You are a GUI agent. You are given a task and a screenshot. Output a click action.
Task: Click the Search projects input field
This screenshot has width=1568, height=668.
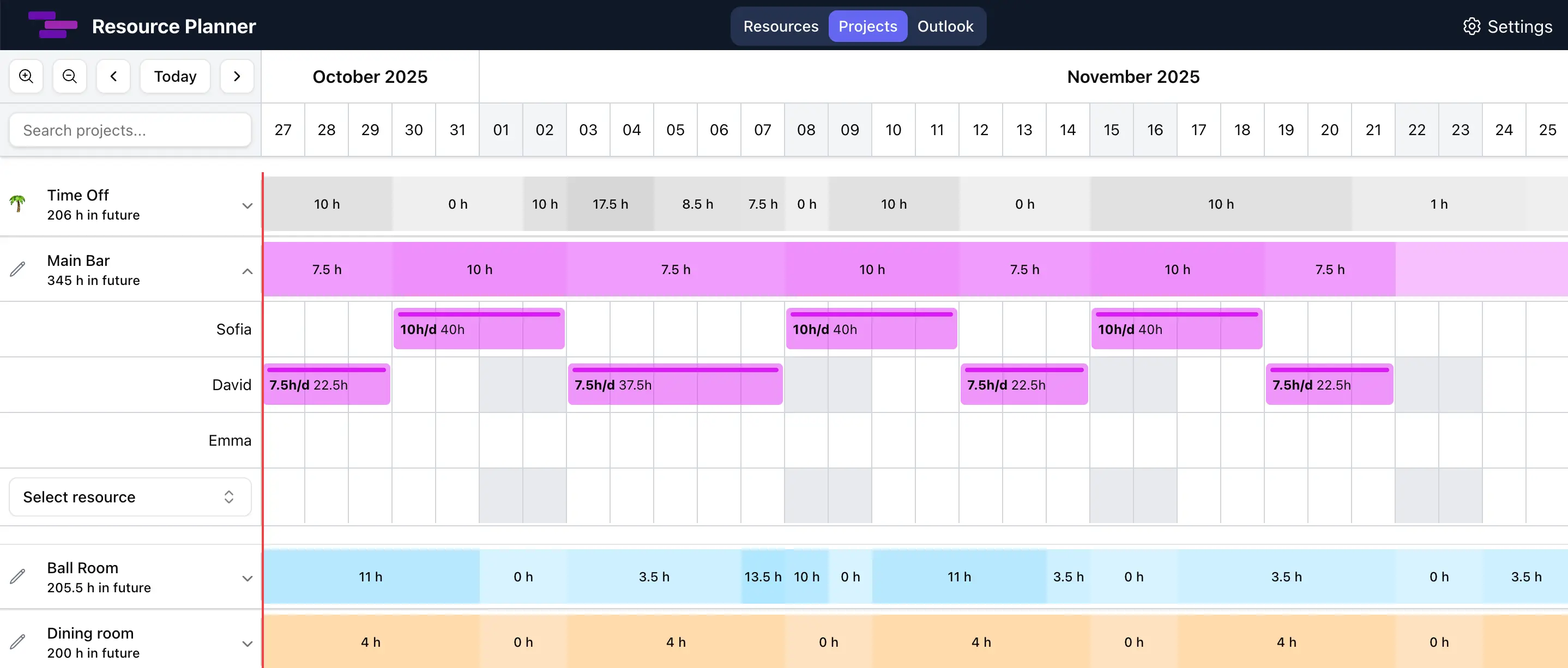[x=130, y=130]
